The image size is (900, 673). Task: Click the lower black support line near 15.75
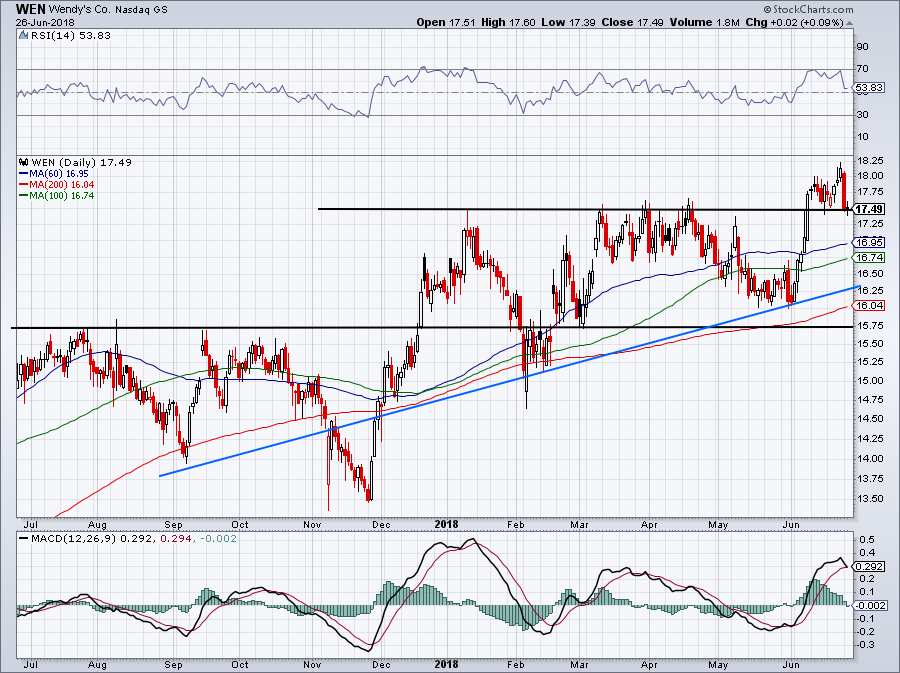tap(432, 328)
